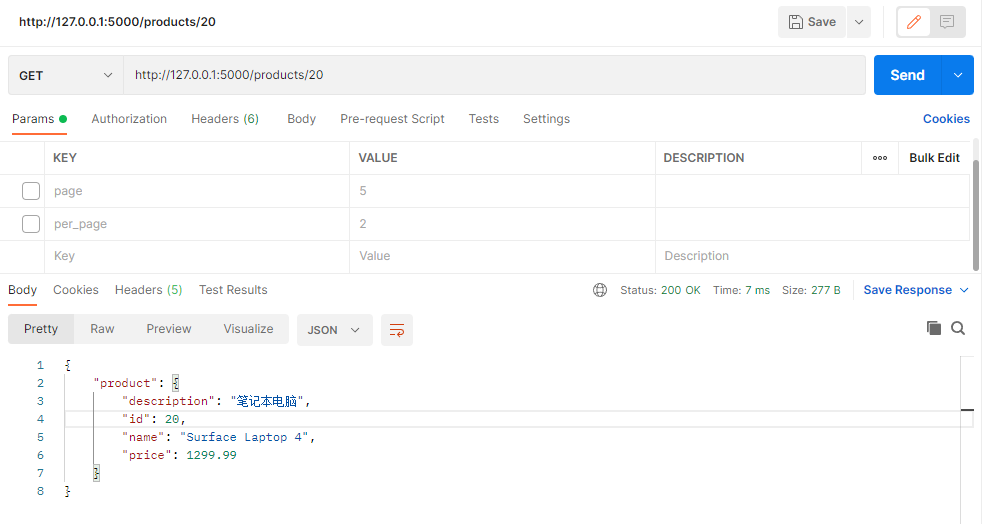Open the params table options ellipsis
The height and width of the screenshot is (524, 984).
(880, 158)
